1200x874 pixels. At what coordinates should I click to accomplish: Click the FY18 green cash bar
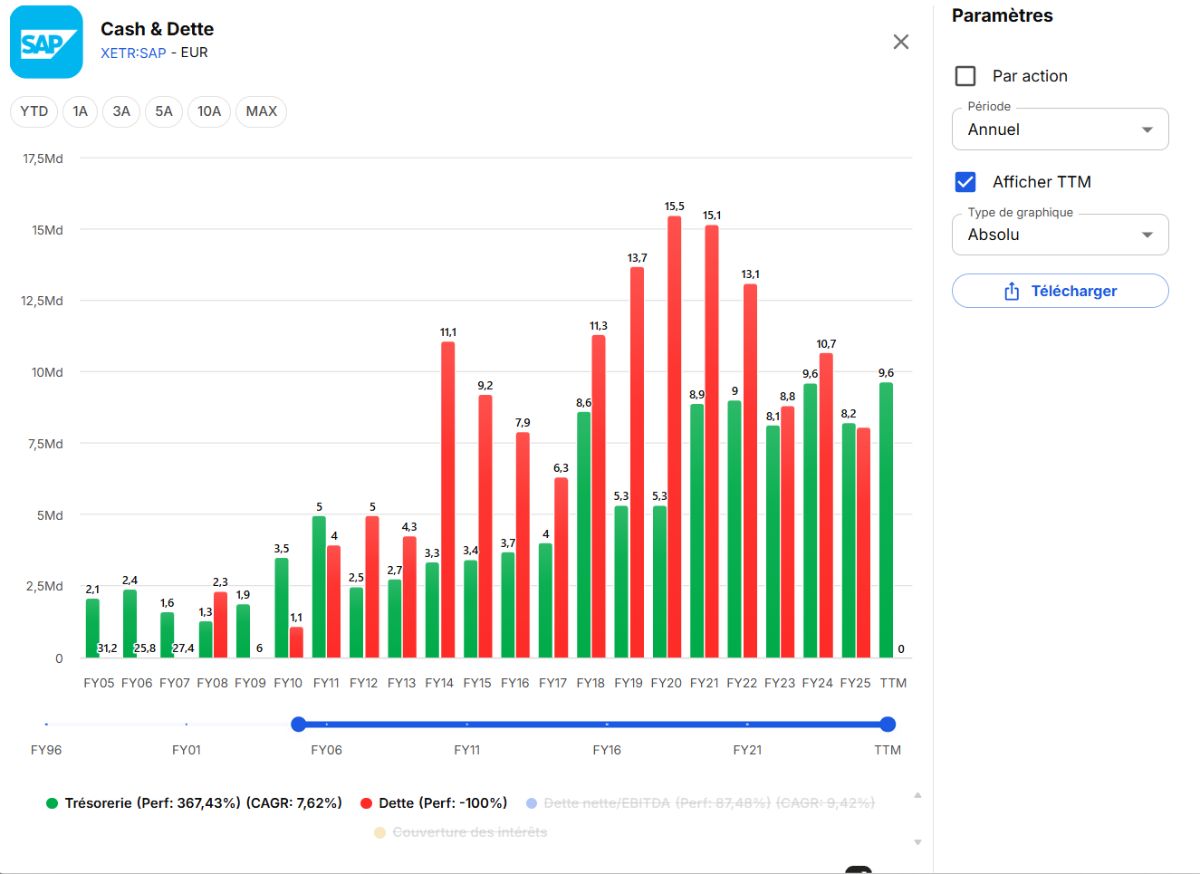tap(584, 535)
